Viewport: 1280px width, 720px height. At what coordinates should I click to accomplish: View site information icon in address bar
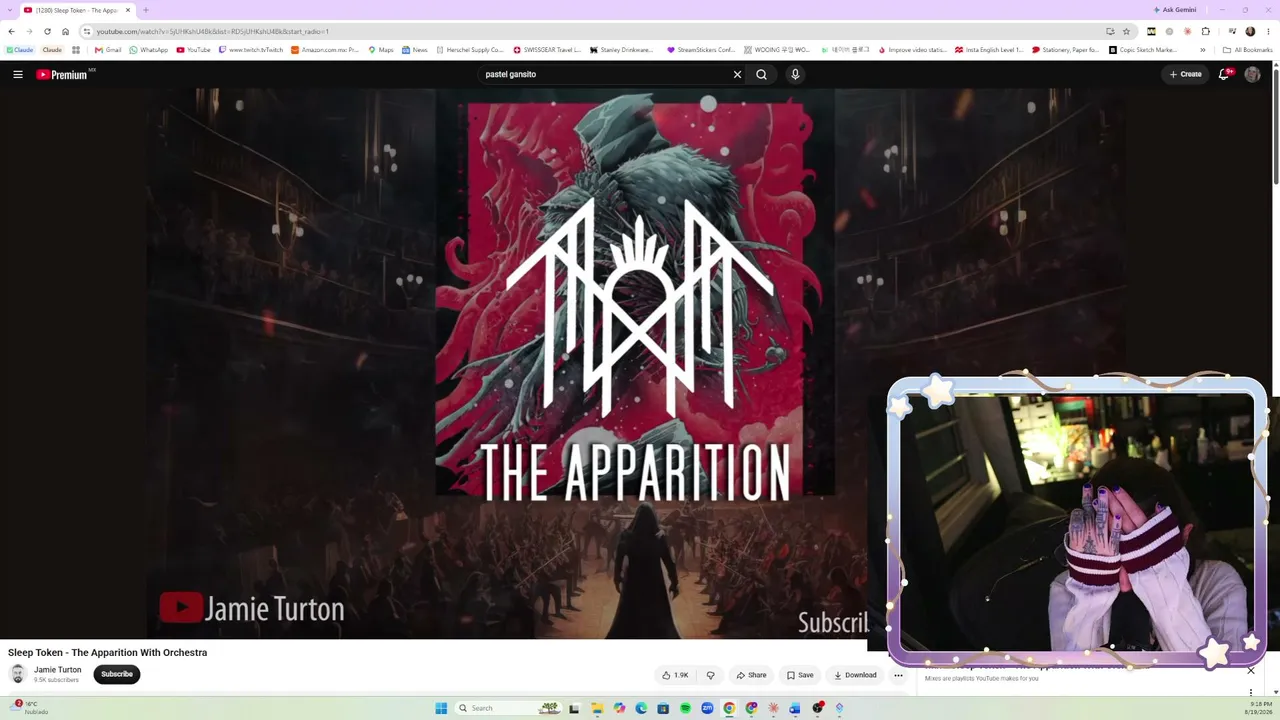[x=87, y=31]
